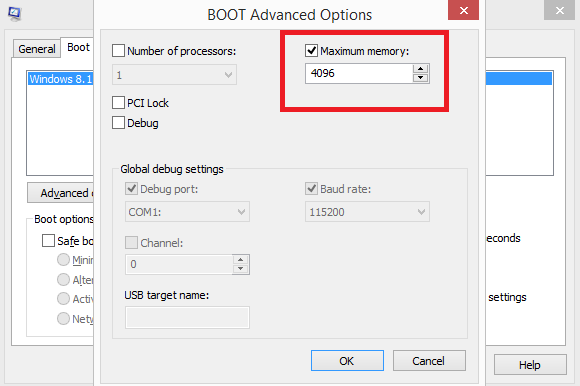Uncheck the Maximum memory checkbox
580x386 pixels.
point(311,51)
